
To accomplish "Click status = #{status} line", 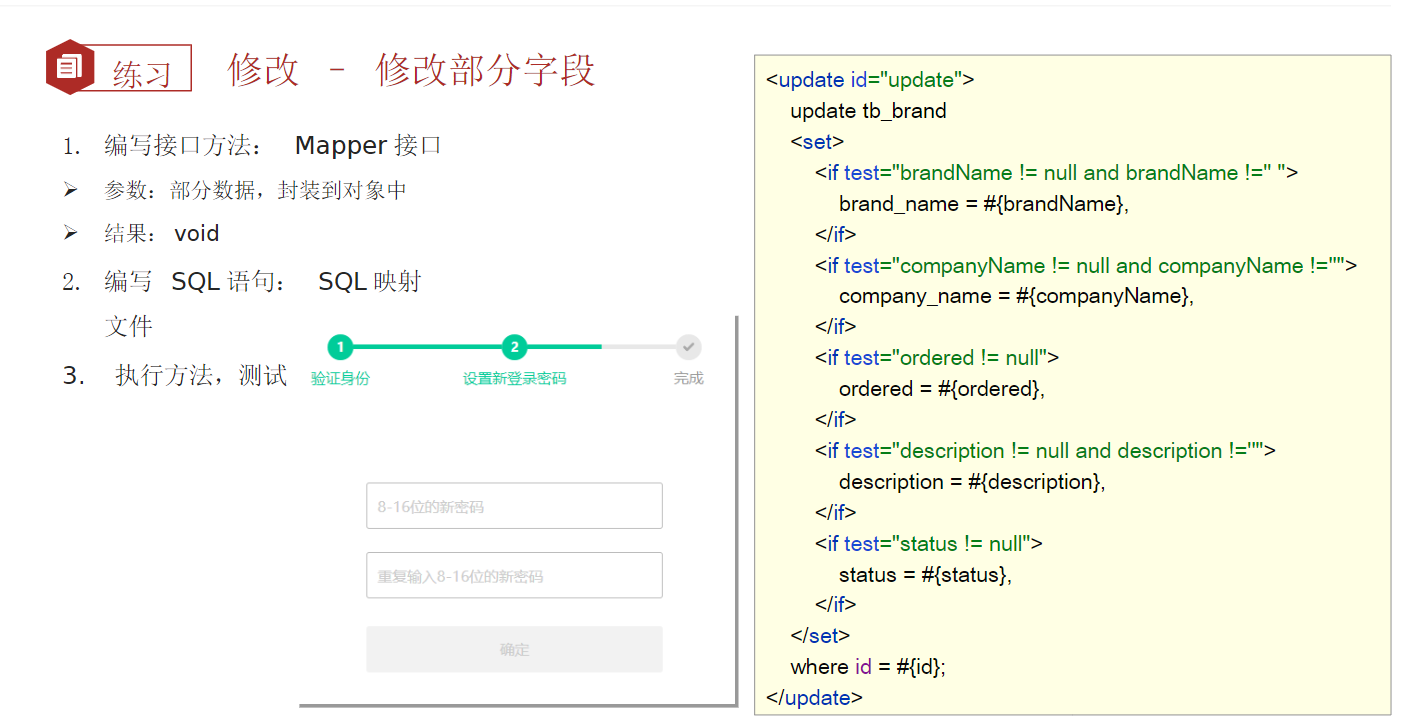I will pyautogui.click(x=925, y=575).
